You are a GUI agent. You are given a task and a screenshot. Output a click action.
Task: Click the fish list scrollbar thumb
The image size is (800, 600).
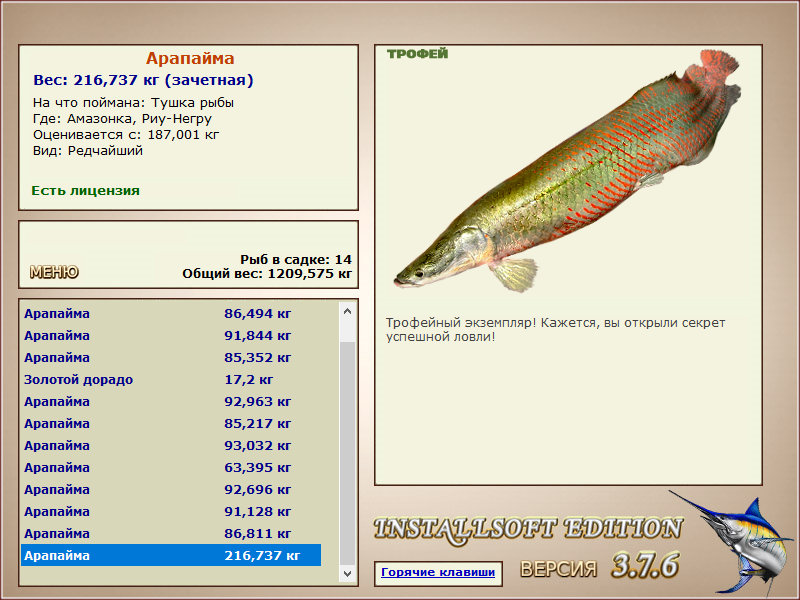(x=347, y=454)
